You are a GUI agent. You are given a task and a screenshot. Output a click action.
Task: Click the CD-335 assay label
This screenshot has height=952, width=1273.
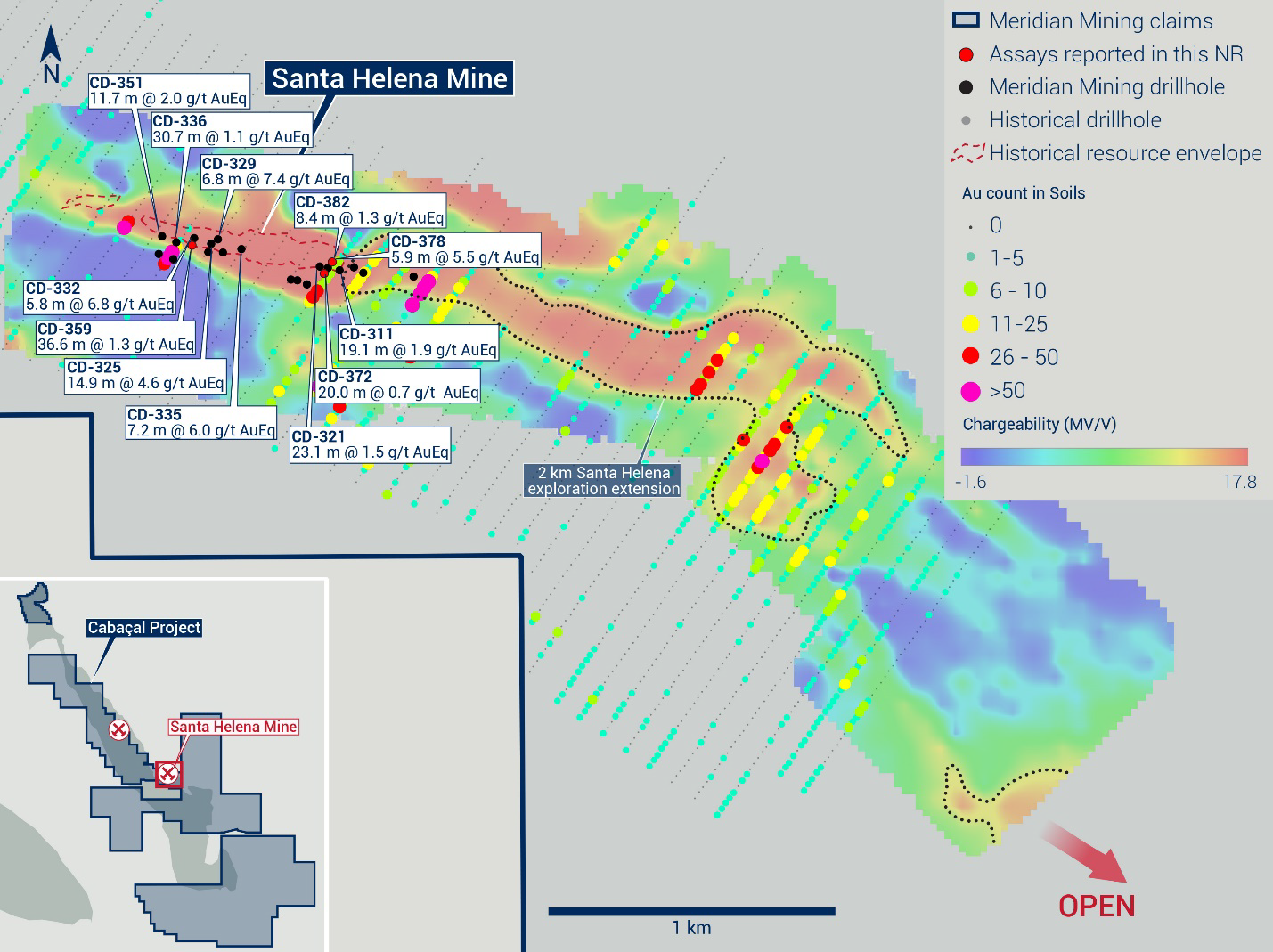tap(201, 422)
